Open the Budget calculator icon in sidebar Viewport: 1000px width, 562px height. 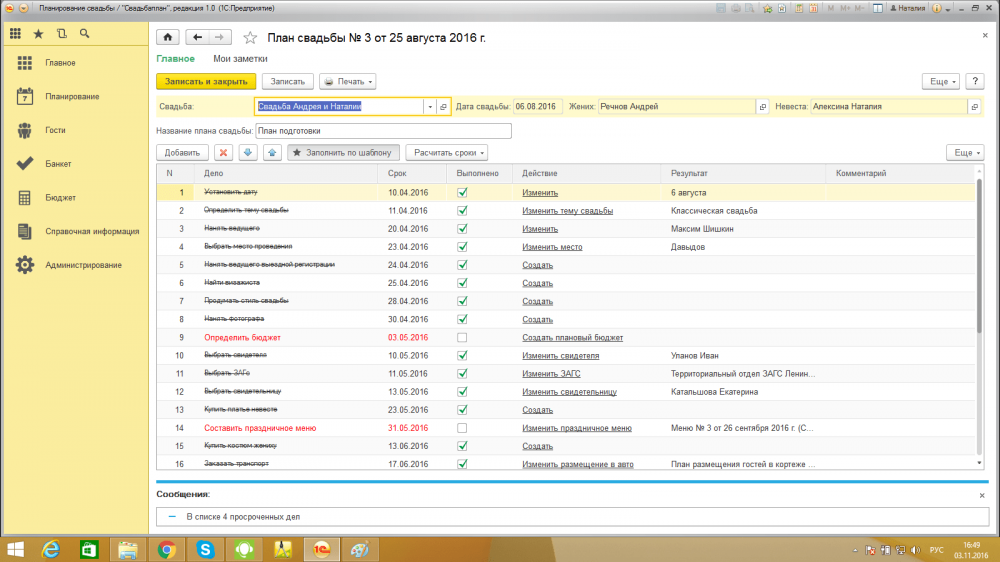(x=26, y=197)
